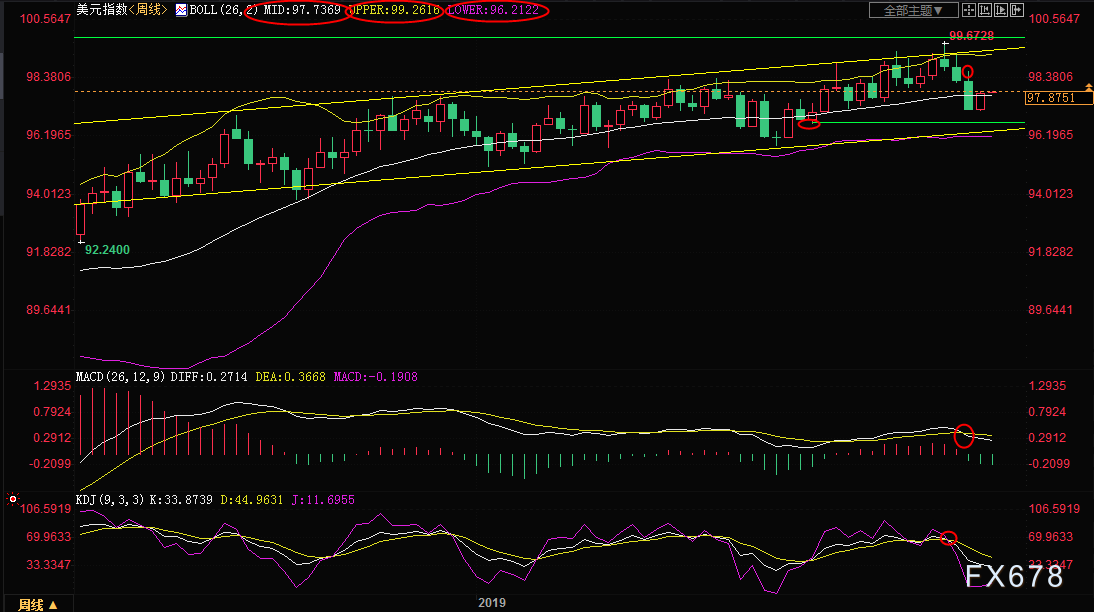
Task: Click the right MACD axis value 0.2912
Action: point(1047,438)
